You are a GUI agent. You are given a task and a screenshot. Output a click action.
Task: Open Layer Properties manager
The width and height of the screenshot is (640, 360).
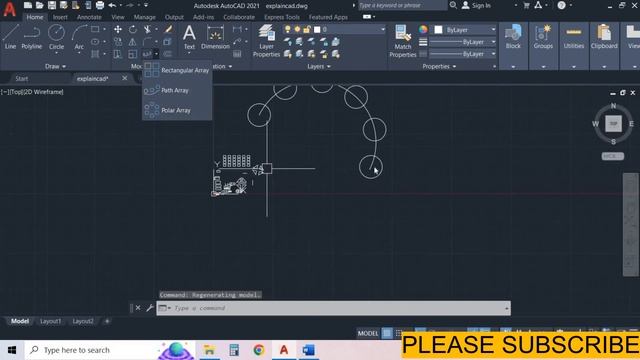pyautogui.click(x=266, y=41)
